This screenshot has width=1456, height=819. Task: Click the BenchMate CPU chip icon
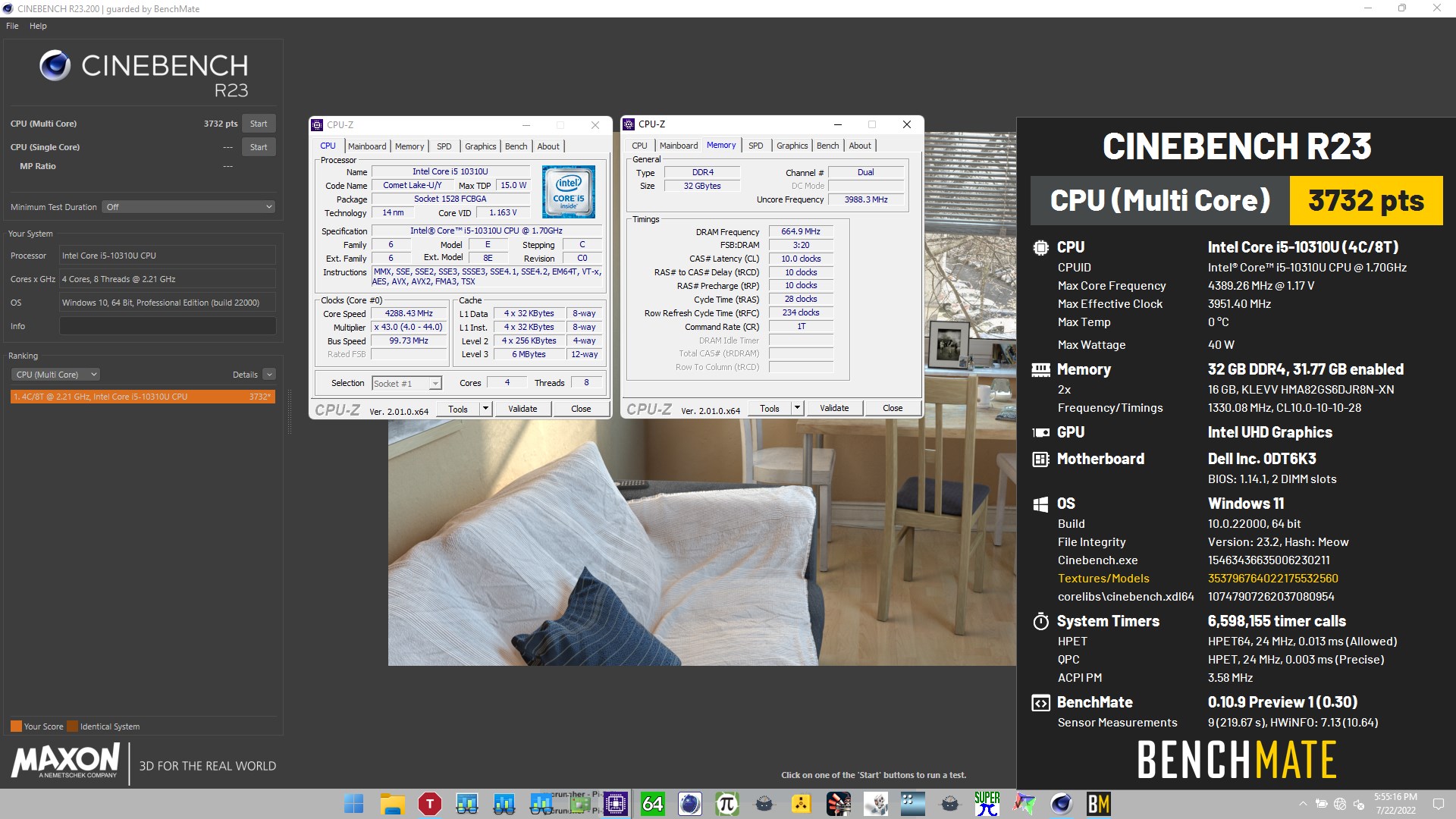click(x=1040, y=247)
